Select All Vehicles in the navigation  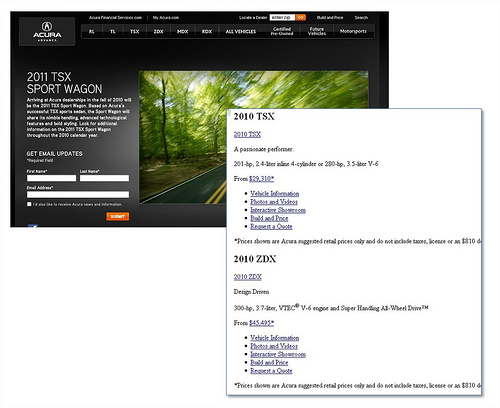click(x=241, y=31)
